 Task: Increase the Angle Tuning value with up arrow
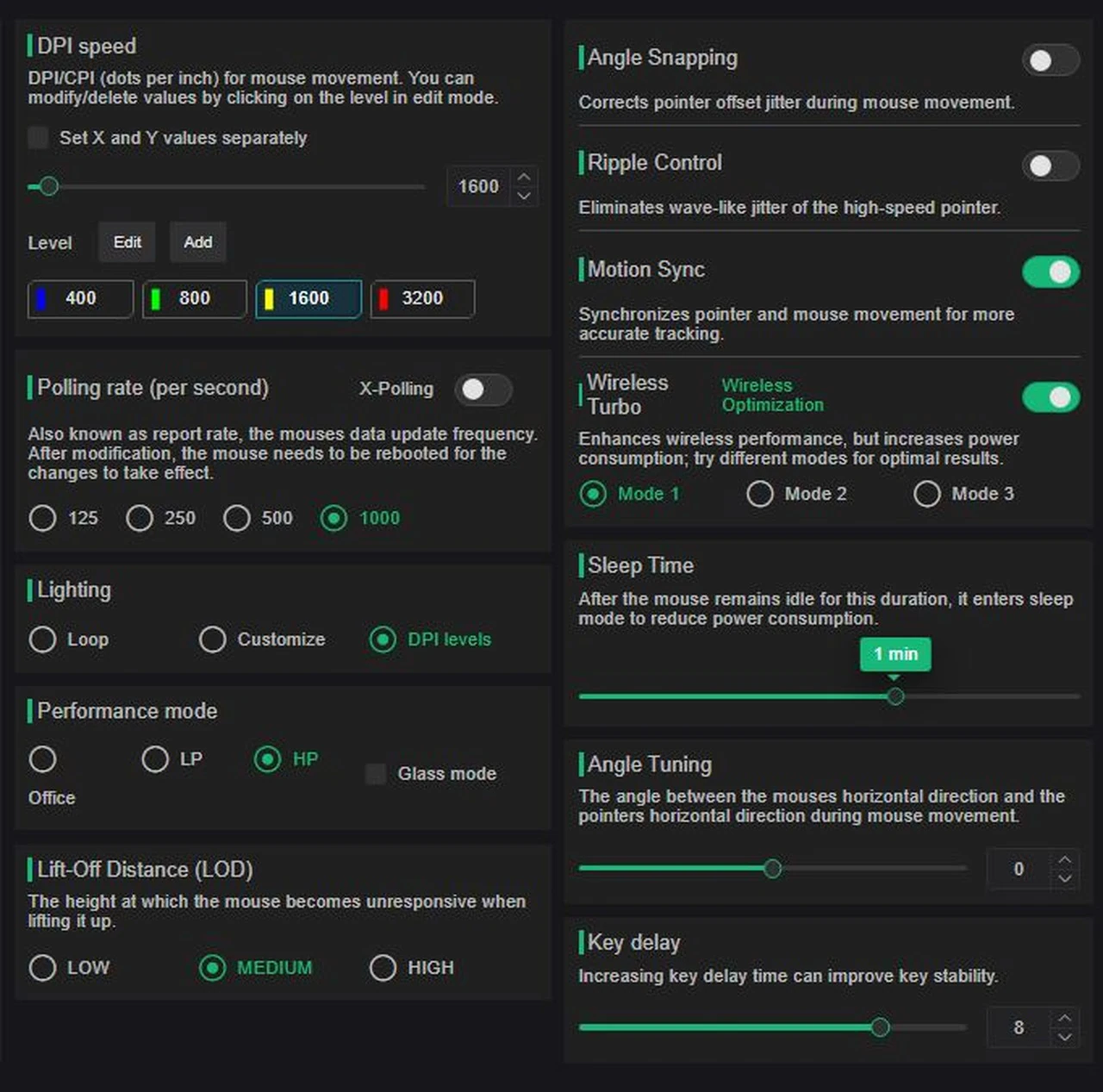click(1065, 859)
